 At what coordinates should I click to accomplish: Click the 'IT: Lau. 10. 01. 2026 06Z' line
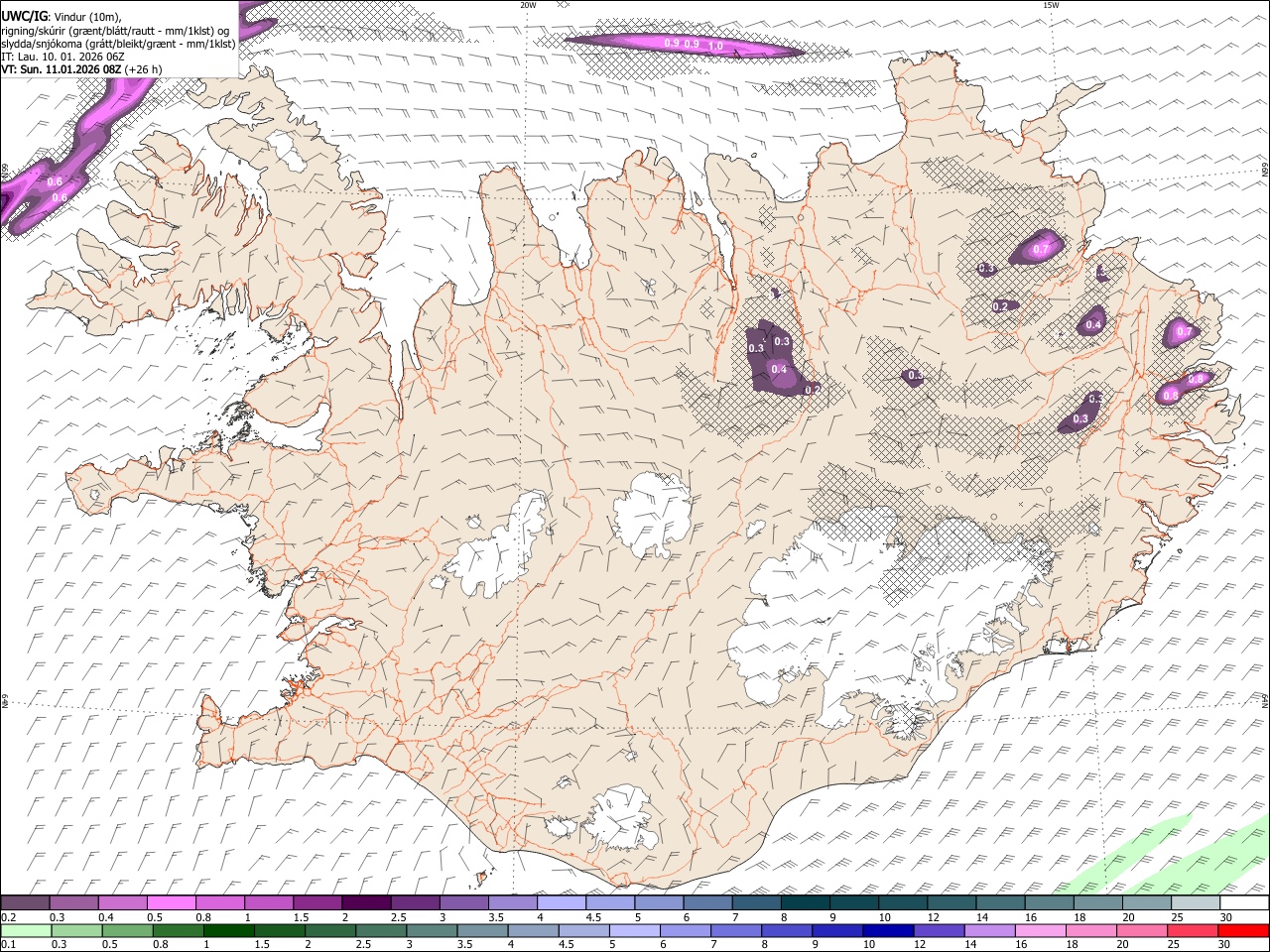62,57
